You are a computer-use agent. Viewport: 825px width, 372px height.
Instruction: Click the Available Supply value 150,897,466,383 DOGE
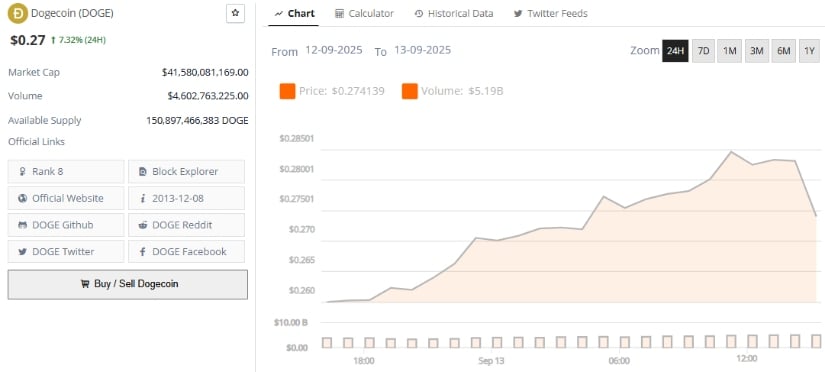[197, 120]
